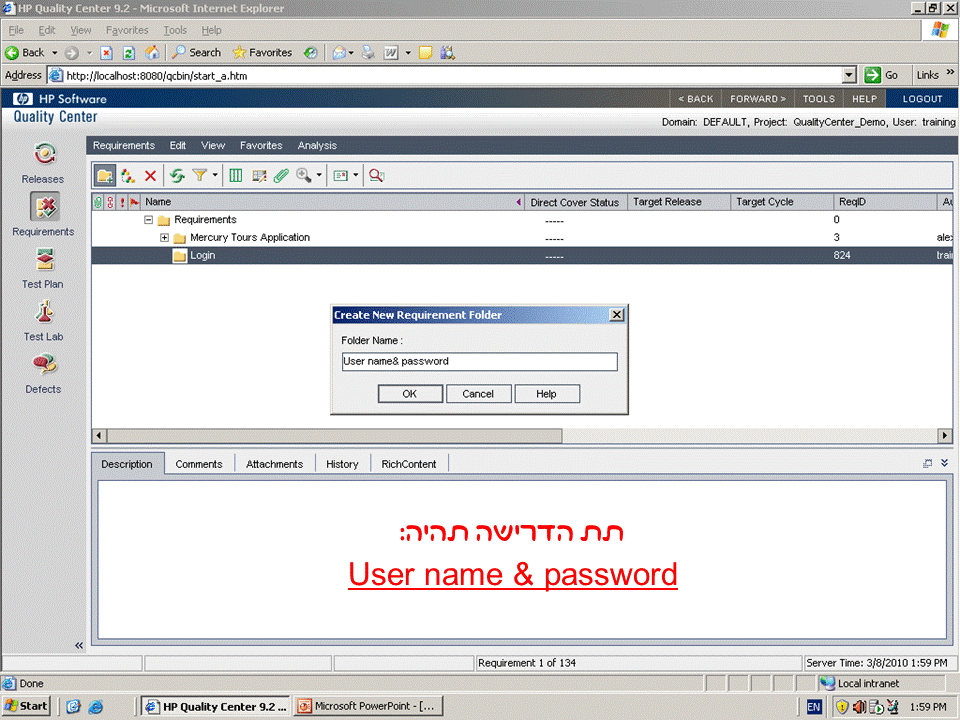Click the Select Columns toolbar icon

236,176
